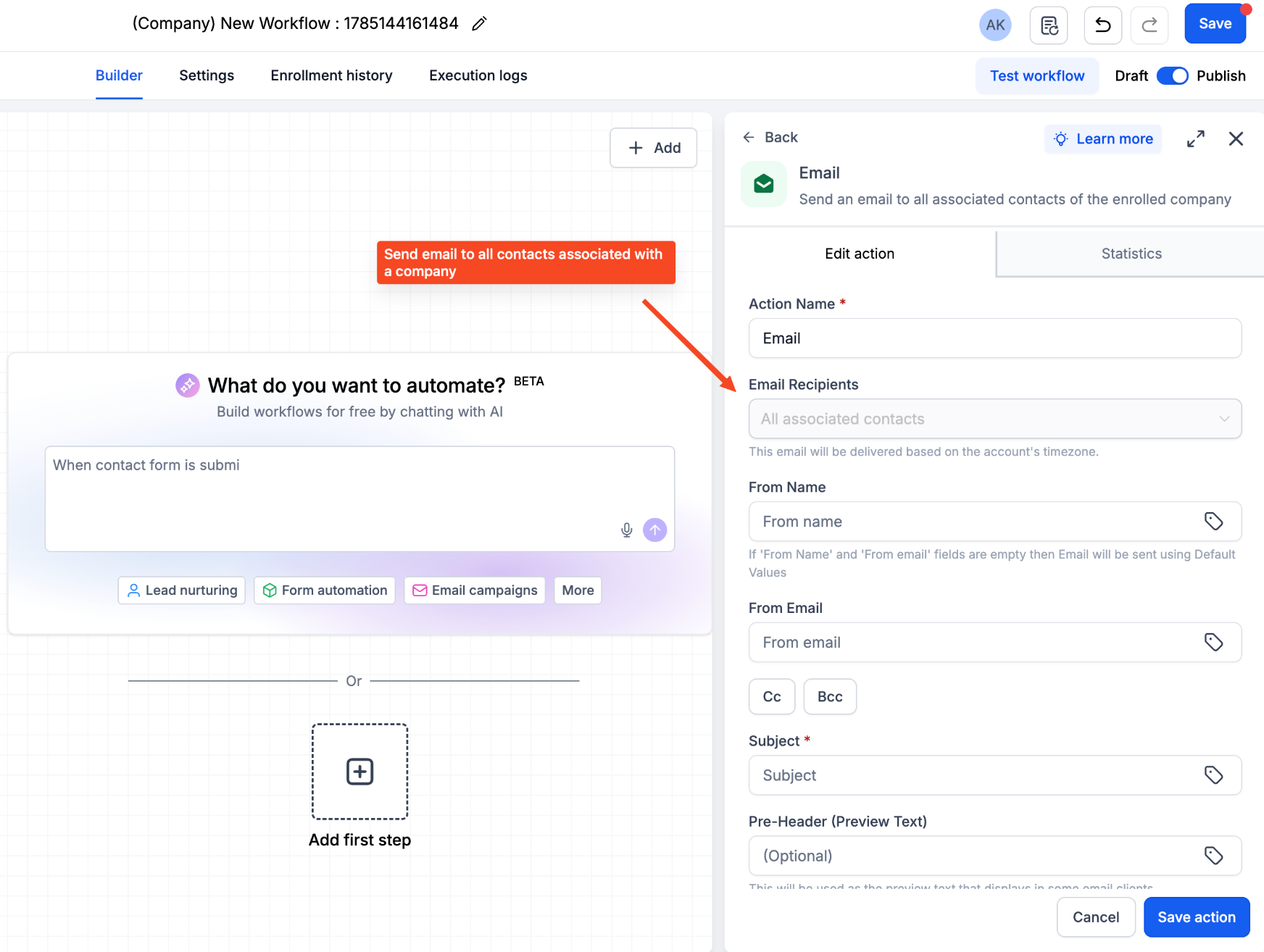
Task: Add a Bcc recipient
Action: click(x=830, y=697)
